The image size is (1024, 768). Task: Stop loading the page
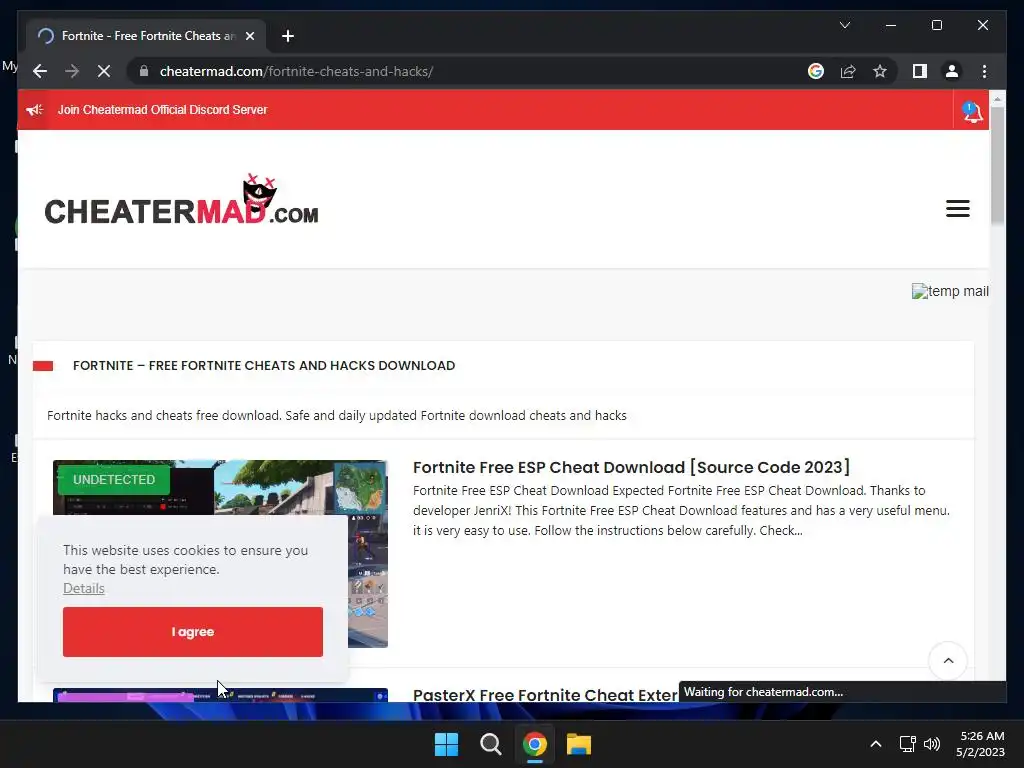click(x=104, y=71)
